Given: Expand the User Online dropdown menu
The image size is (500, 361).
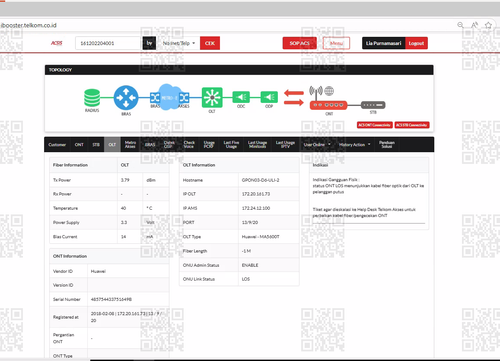Looking at the screenshot, I should pyautogui.click(x=317, y=145).
